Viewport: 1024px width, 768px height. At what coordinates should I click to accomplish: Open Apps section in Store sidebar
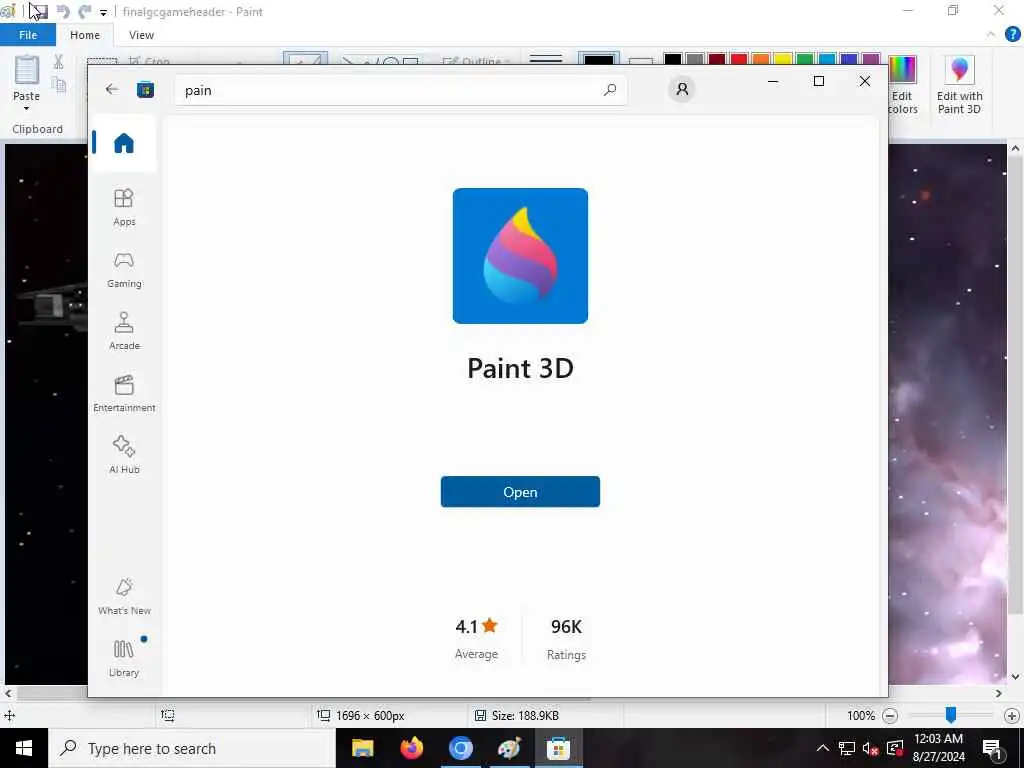click(x=124, y=207)
